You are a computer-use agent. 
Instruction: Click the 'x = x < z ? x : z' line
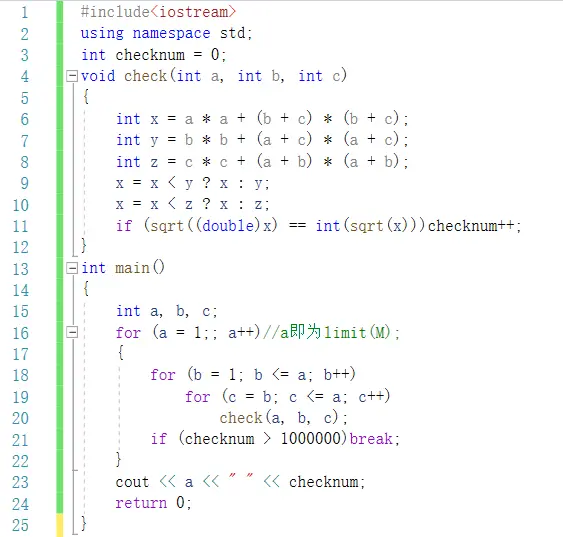coord(192,204)
